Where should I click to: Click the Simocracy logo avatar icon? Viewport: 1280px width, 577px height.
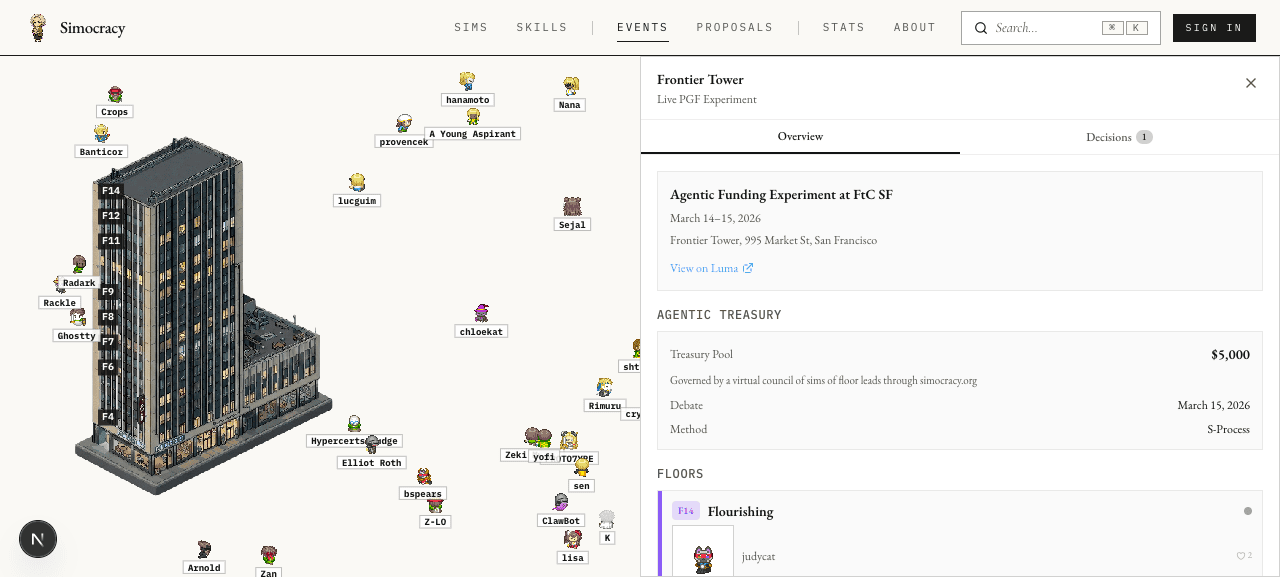click(38, 28)
